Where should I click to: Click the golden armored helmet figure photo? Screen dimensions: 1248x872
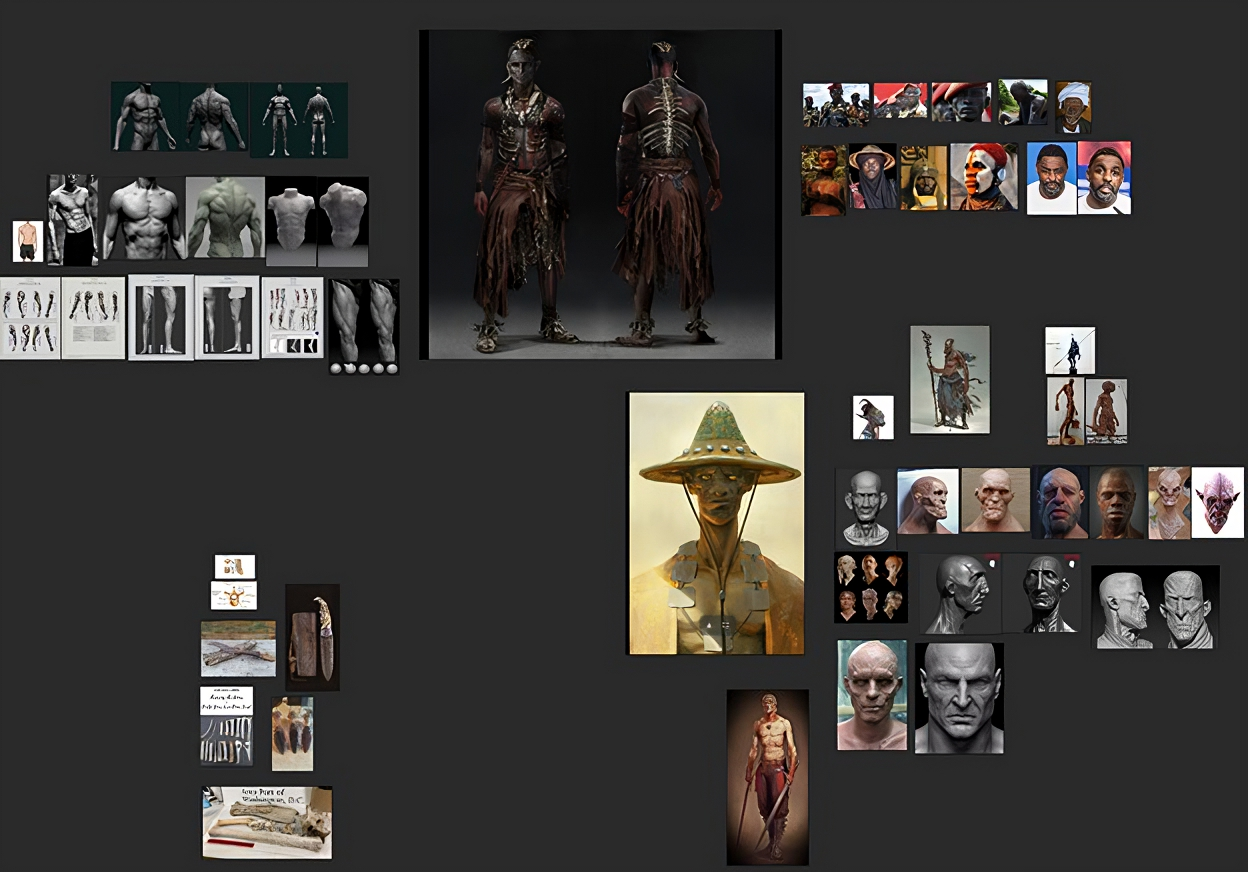[x=923, y=177]
